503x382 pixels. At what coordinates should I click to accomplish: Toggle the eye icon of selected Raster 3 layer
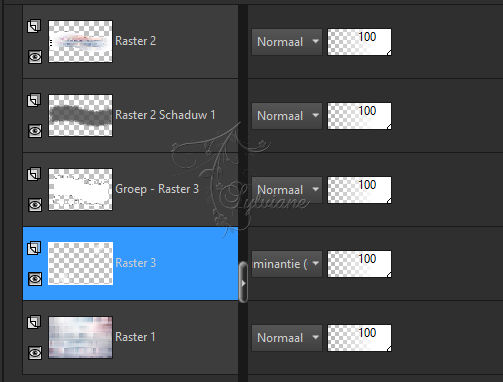[x=35, y=279]
